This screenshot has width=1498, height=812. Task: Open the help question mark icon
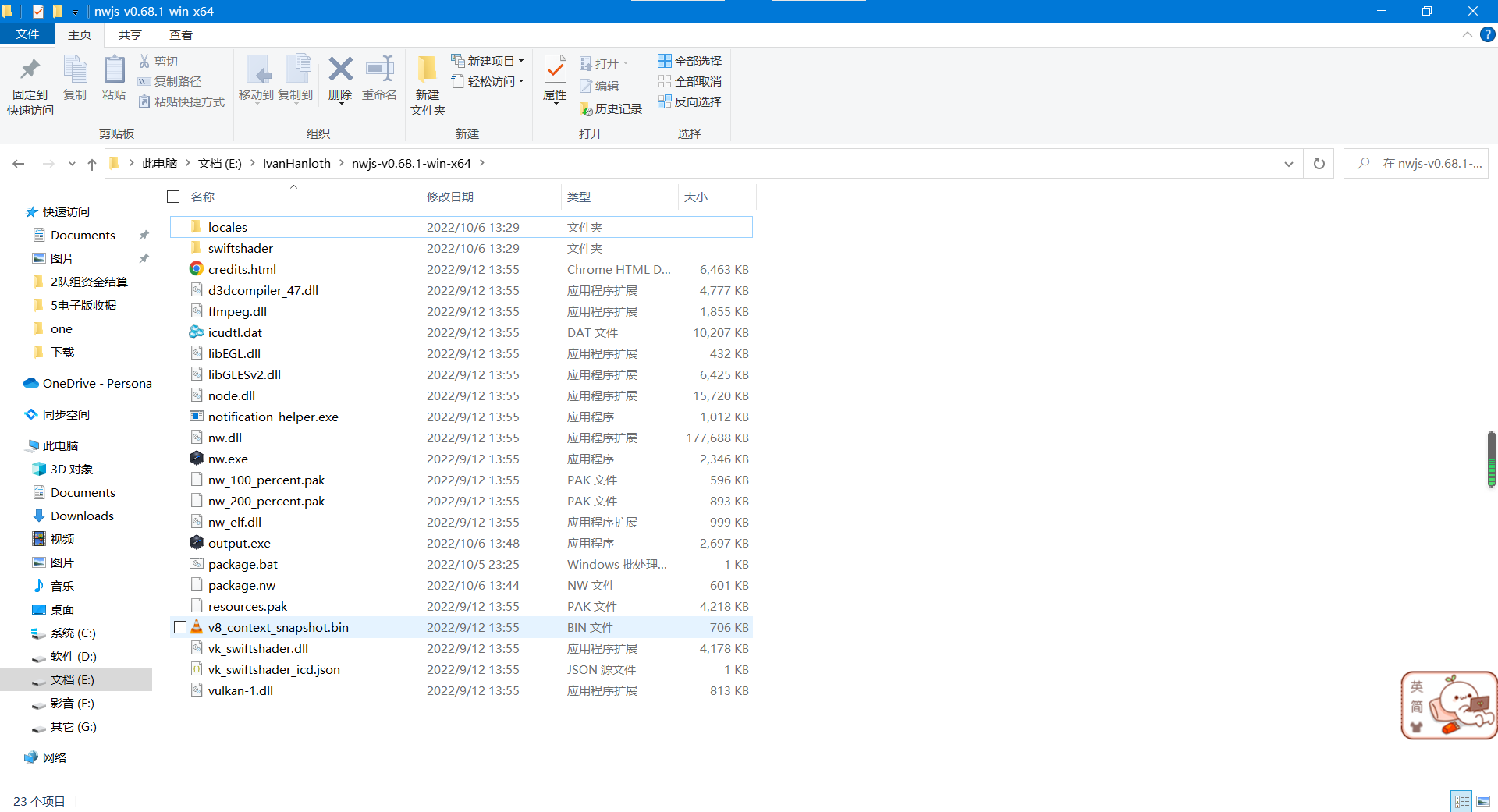click(x=1488, y=34)
